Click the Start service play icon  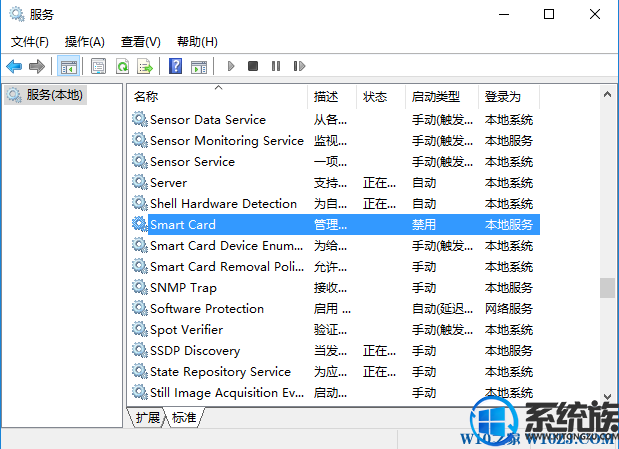point(231,66)
